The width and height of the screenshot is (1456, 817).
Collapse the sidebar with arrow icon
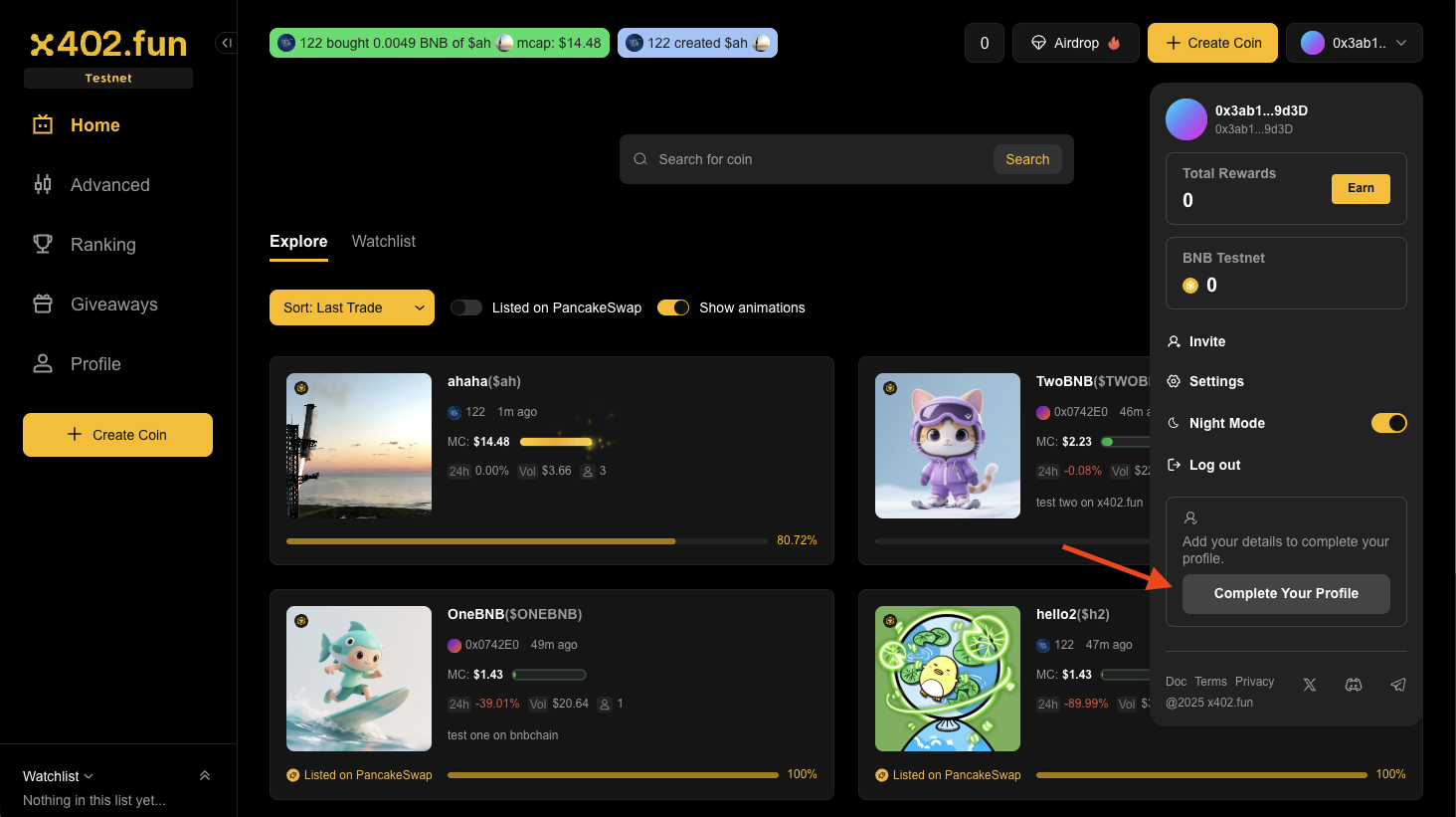click(227, 43)
